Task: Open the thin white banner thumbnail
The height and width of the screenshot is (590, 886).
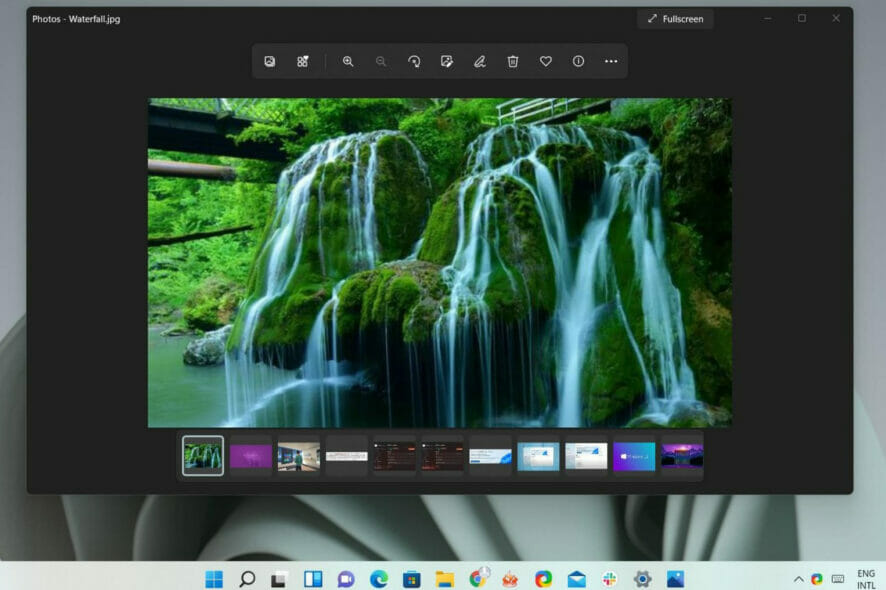Action: pos(347,455)
